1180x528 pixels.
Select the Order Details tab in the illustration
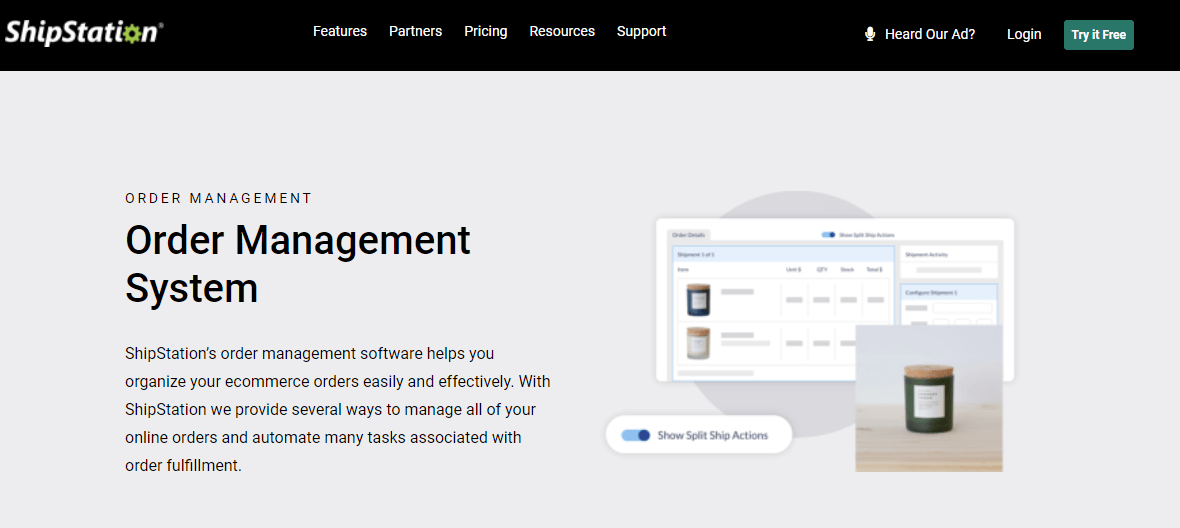(x=689, y=235)
